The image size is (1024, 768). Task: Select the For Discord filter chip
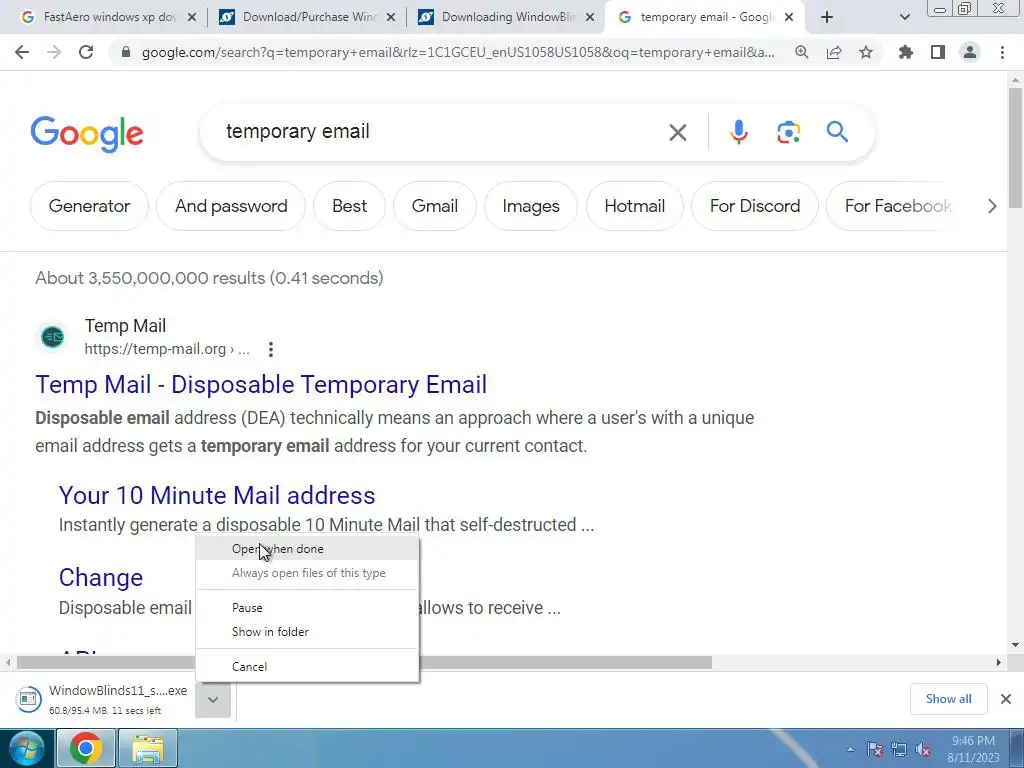755,206
